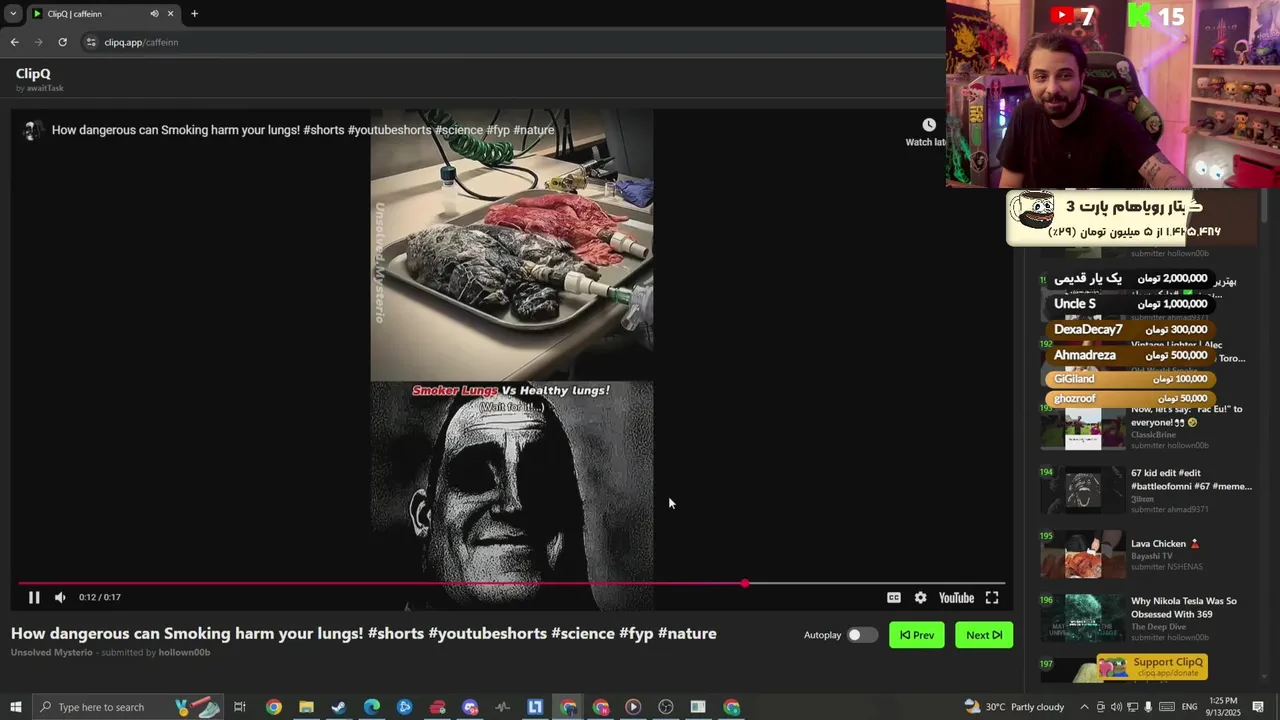This screenshot has height=720, width=1280.
Task: Switch ENG input language indicator
Action: [x=1189, y=707]
